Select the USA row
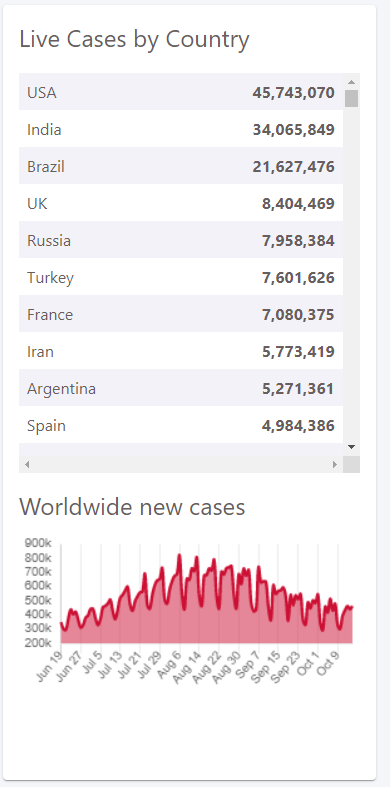The height and width of the screenshot is (787, 390). (x=181, y=92)
